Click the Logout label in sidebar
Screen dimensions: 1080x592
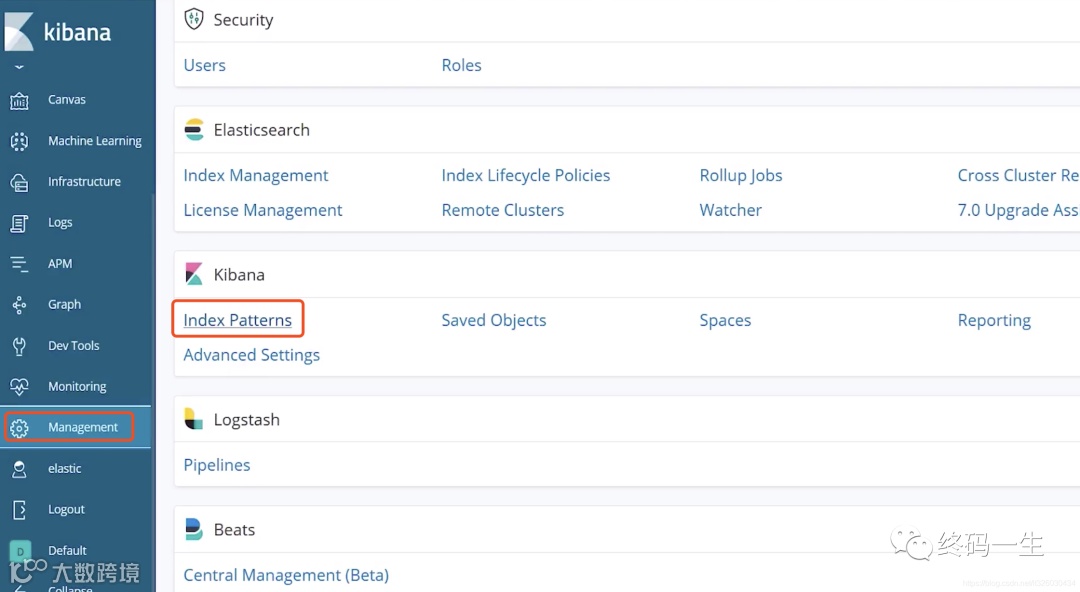[x=66, y=509]
